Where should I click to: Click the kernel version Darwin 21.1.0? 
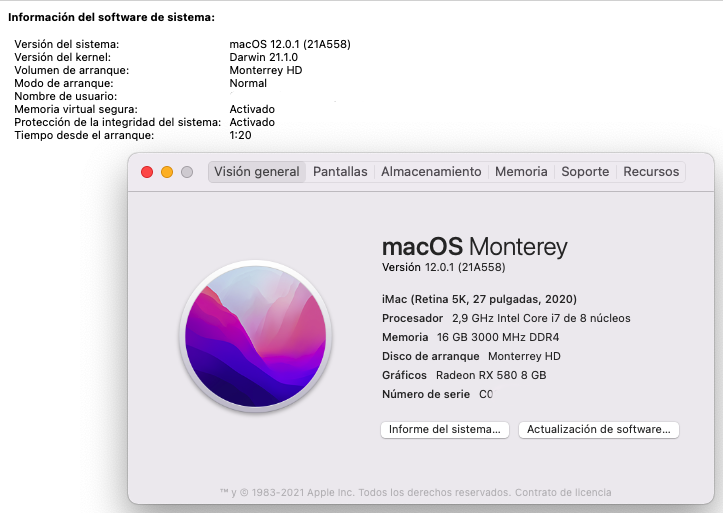pyautogui.click(x=264, y=57)
